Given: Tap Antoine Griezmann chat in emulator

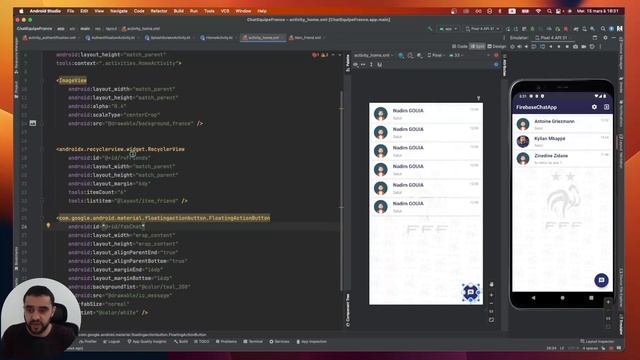Looking at the screenshot, I should [x=562, y=124].
